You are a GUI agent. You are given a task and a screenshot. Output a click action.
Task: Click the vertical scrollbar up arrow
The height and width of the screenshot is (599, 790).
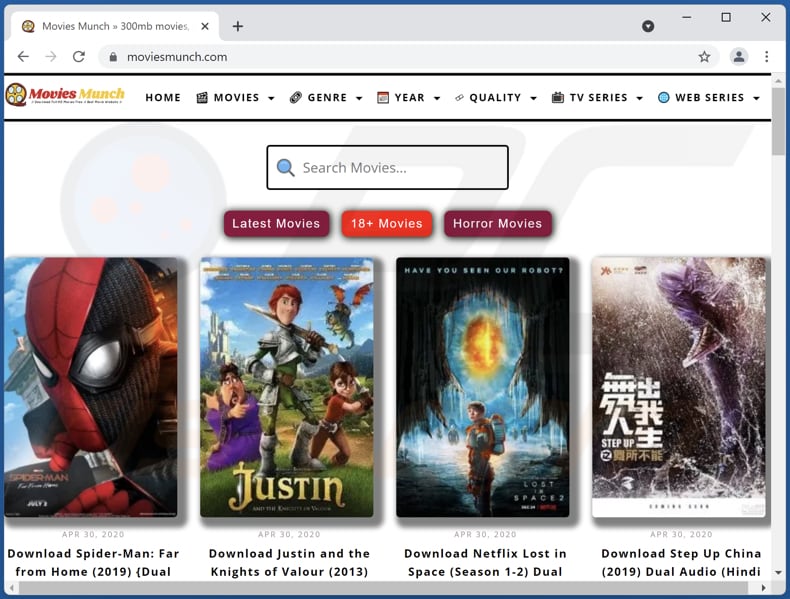pyautogui.click(x=778, y=81)
